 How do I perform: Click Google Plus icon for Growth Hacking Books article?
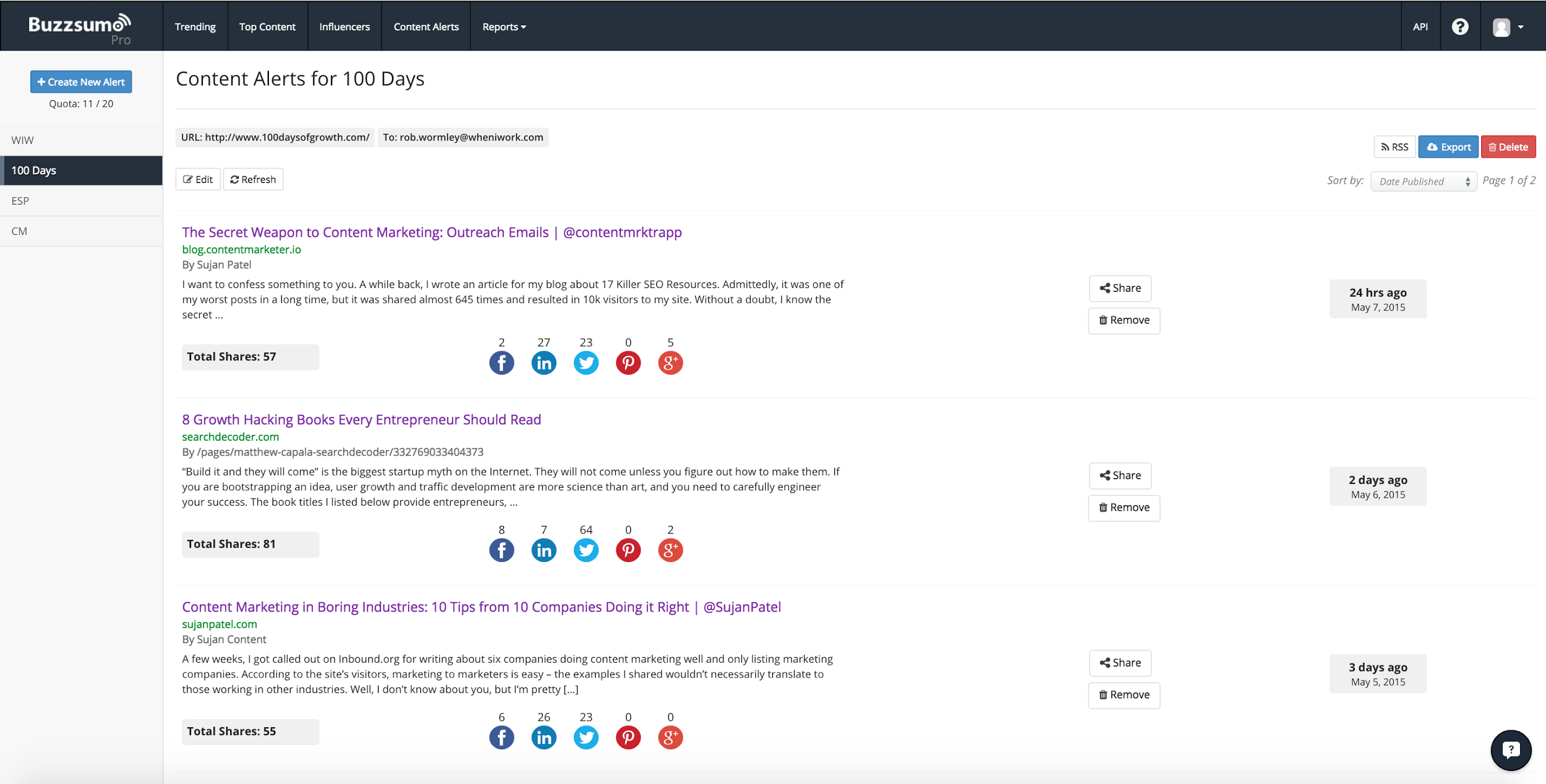coord(670,550)
